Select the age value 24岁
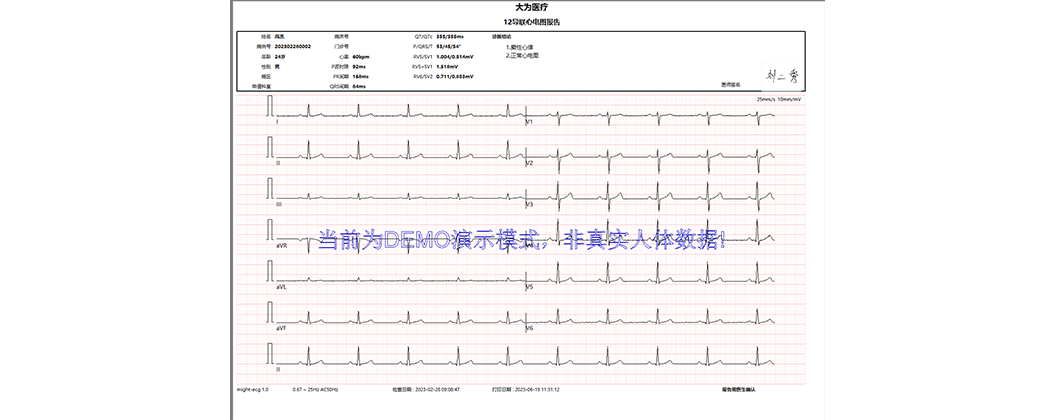Screen dimensions: 1055x420 [279, 57]
